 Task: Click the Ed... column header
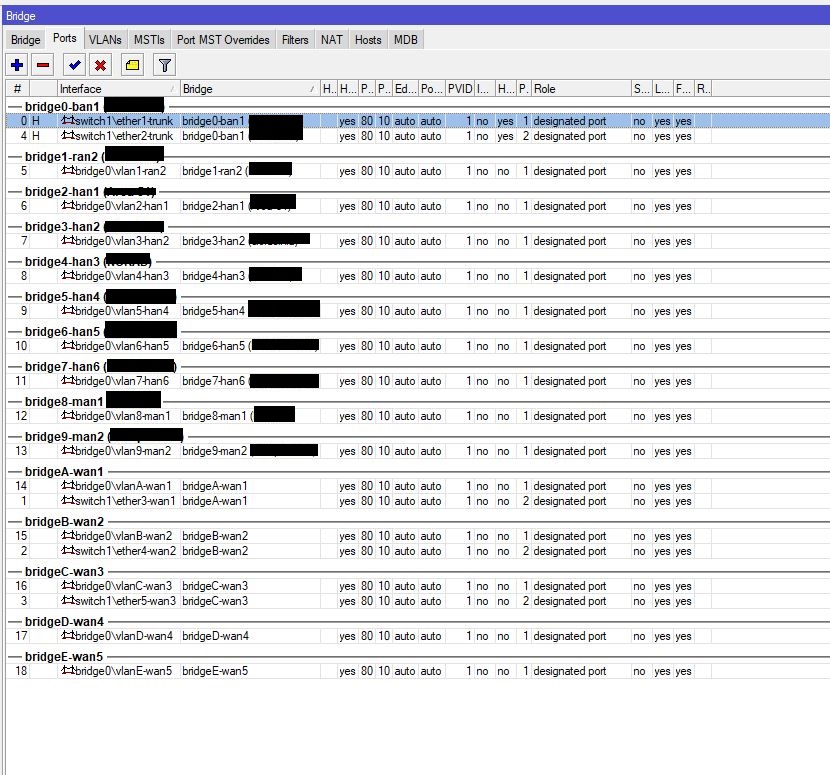[x=405, y=89]
